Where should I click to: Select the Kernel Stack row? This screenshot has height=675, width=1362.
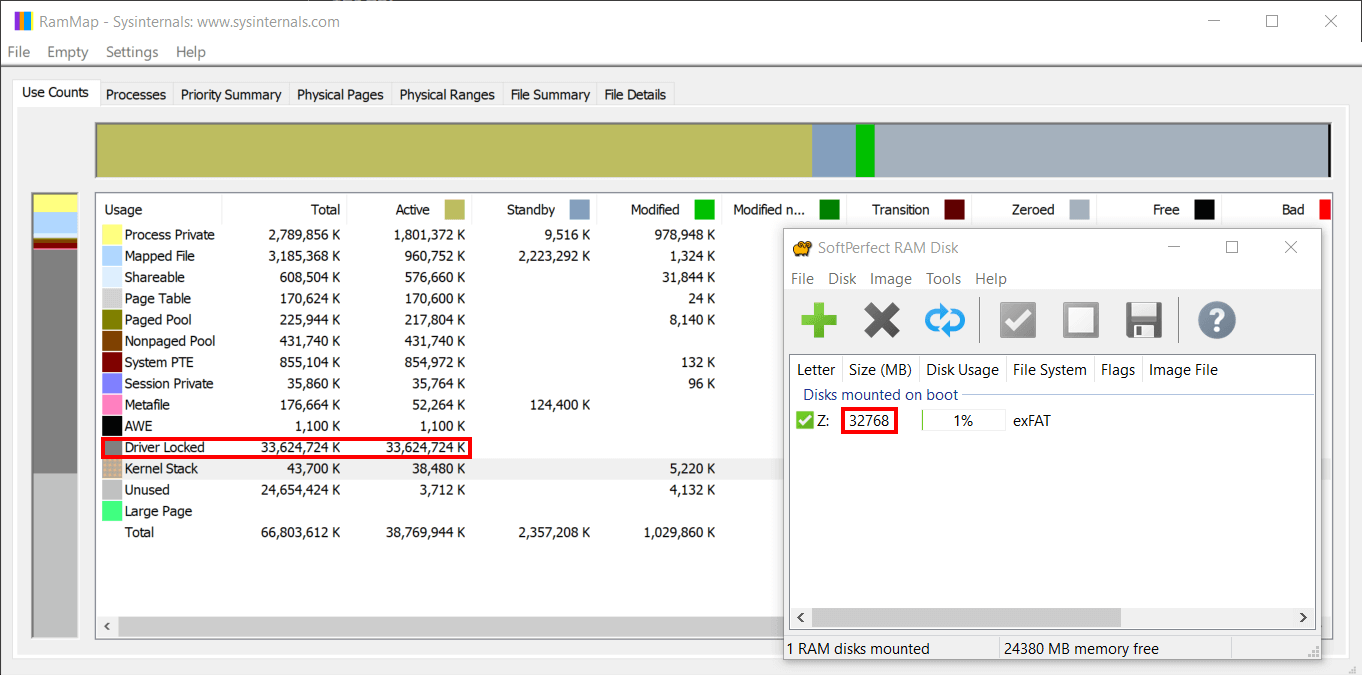[441, 469]
